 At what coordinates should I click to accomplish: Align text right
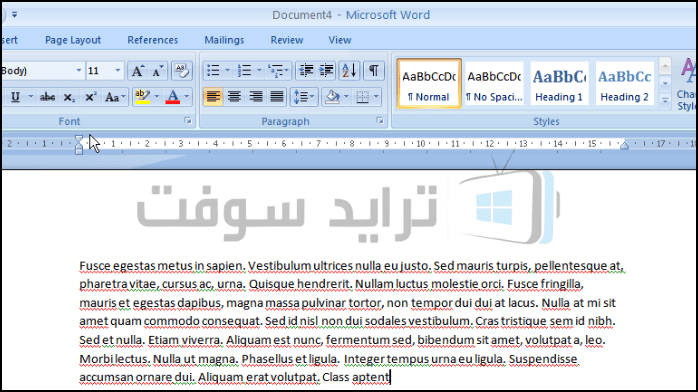[256, 97]
